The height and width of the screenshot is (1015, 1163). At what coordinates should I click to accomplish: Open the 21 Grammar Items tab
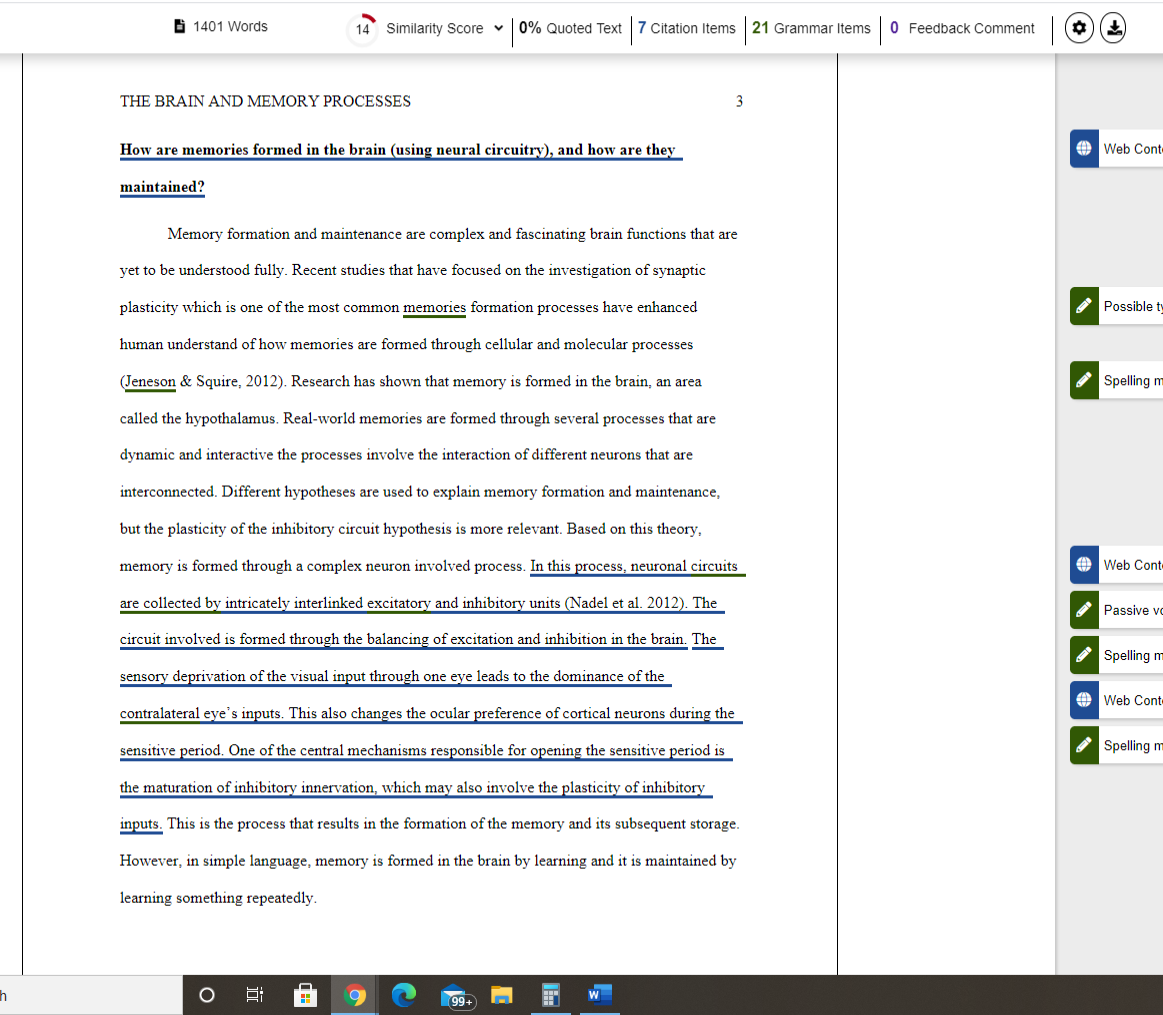click(x=811, y=28)
